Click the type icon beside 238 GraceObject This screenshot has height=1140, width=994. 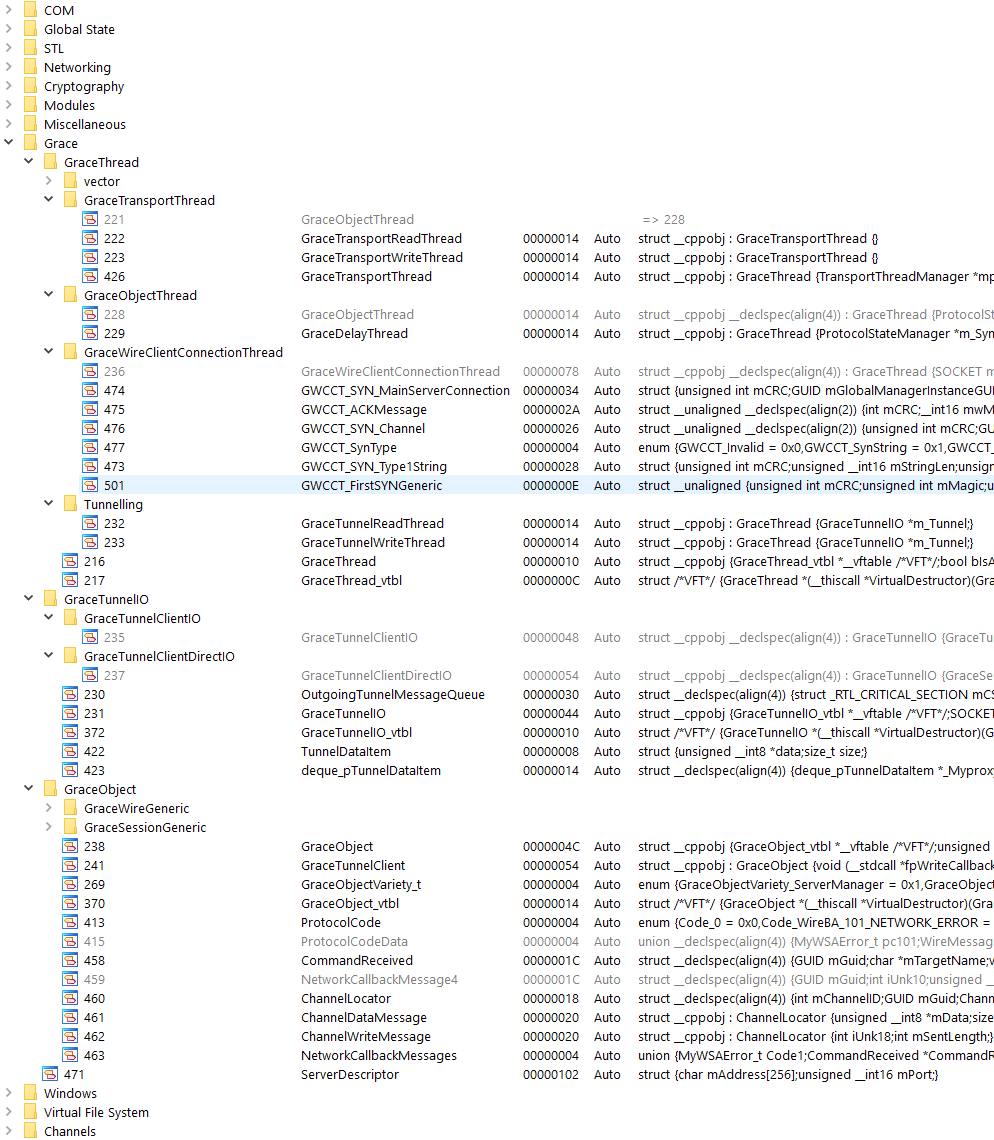click(70, 846)
